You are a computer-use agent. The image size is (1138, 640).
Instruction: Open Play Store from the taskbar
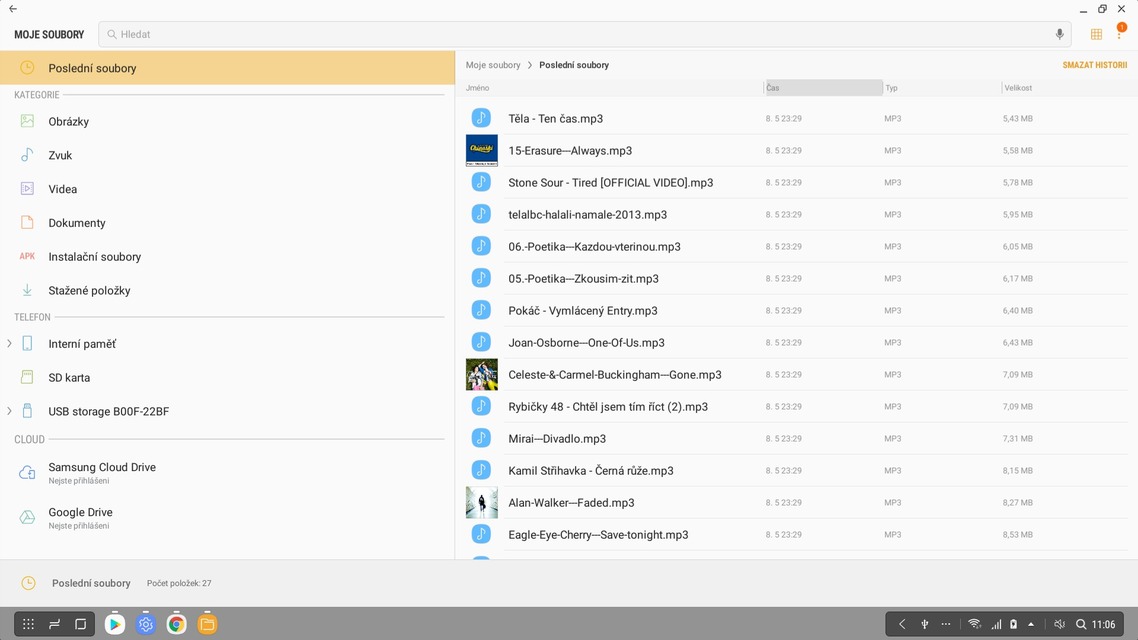point(115,624)
